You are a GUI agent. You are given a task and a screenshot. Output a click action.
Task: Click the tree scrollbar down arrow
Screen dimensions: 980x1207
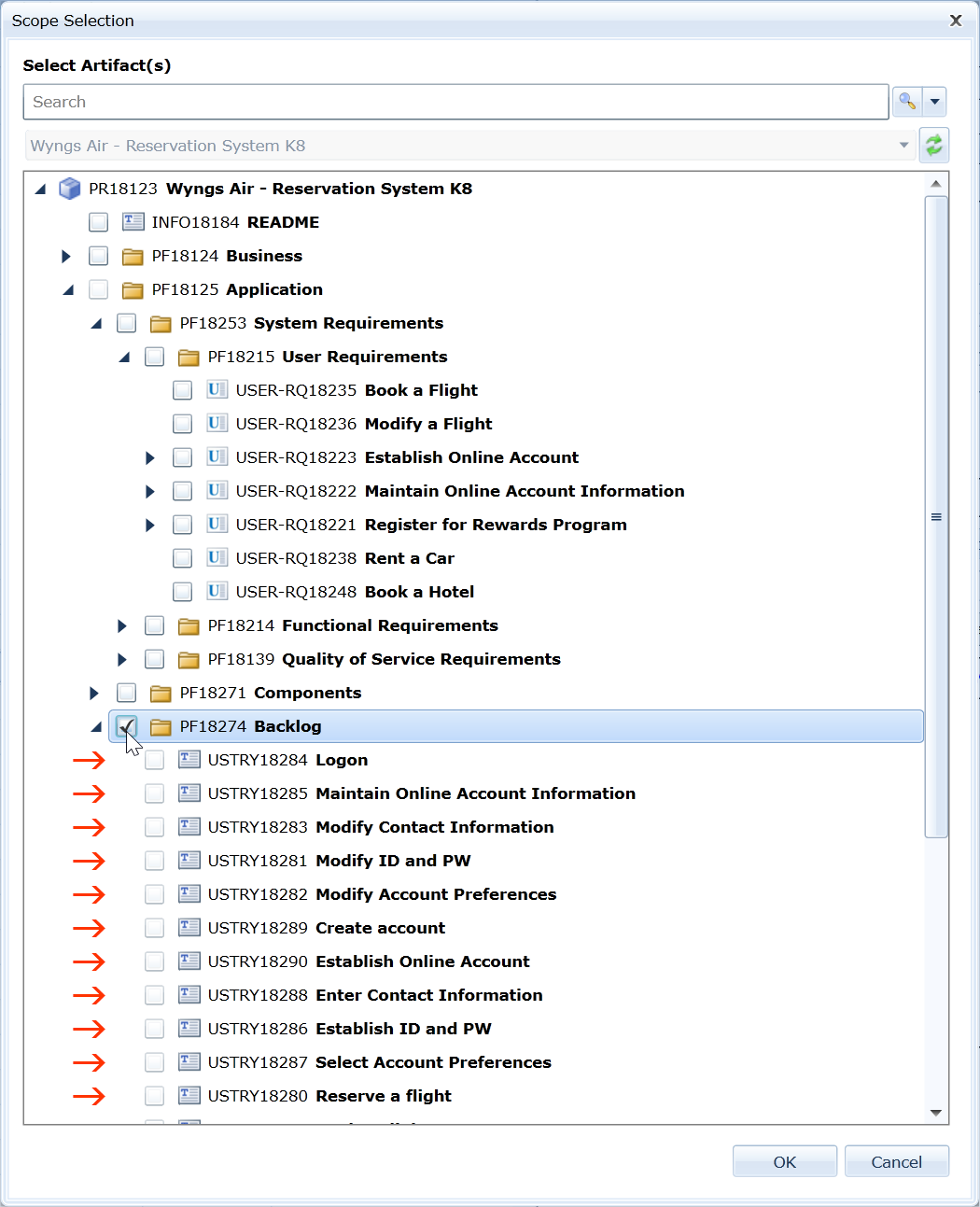(x=936, y=1113)
